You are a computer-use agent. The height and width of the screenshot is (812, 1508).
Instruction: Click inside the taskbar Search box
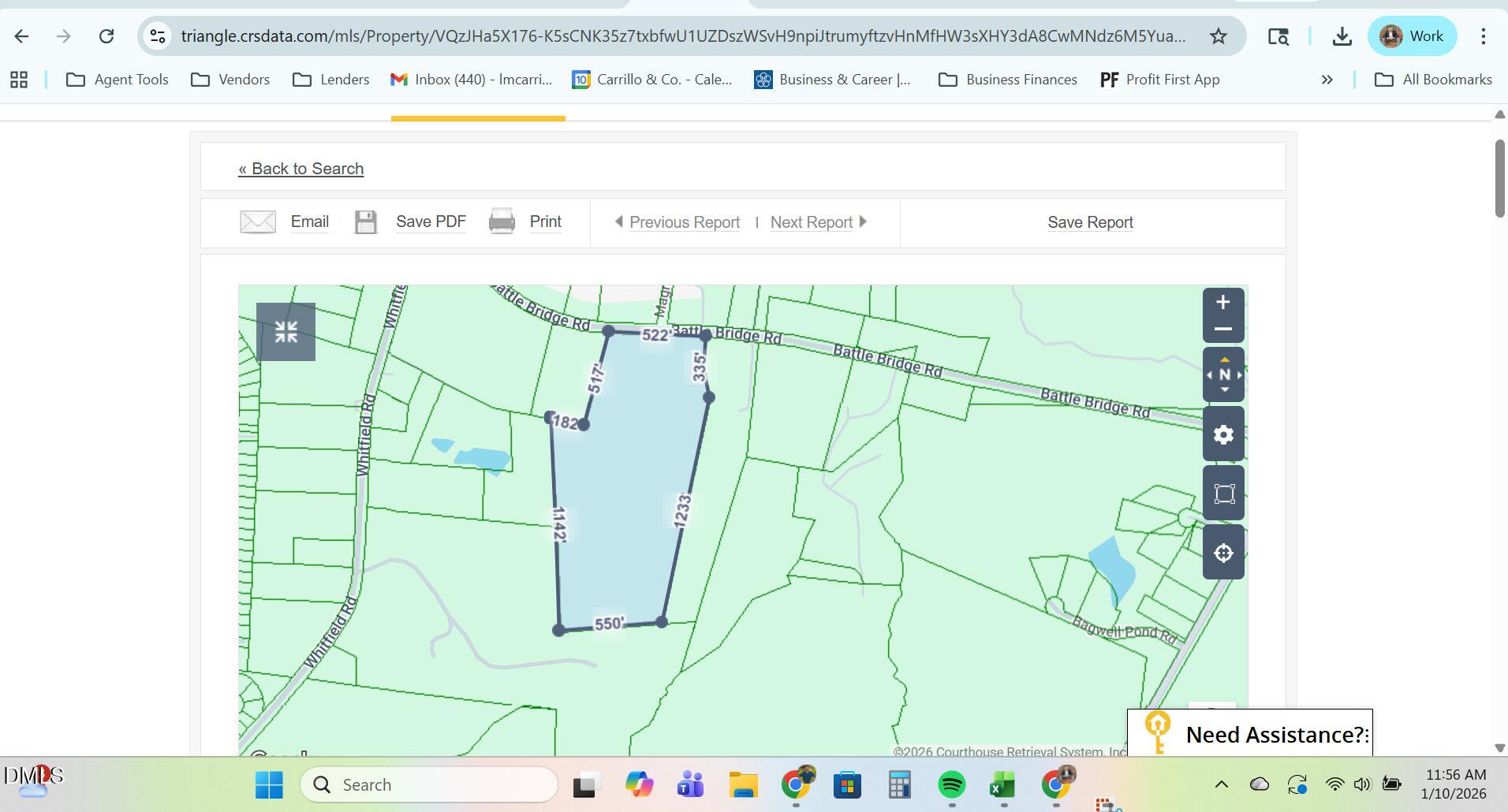point(430,784)
